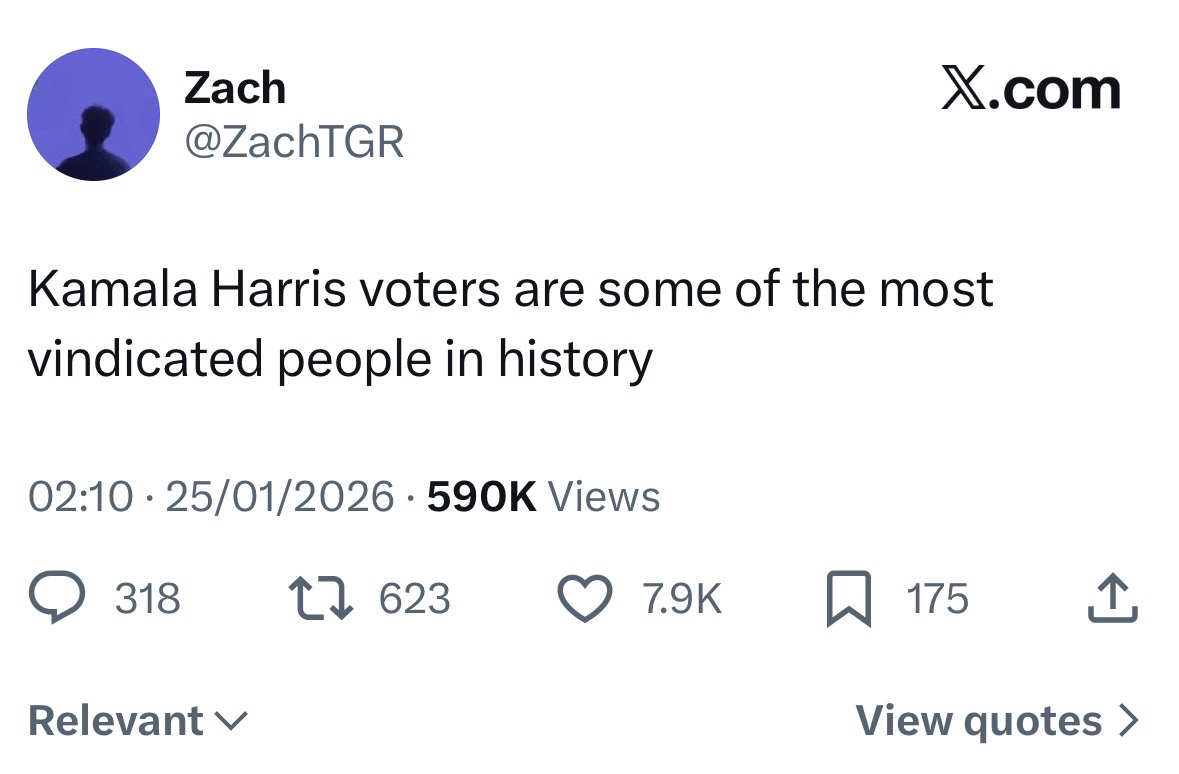1179x774 pixels.
Task: Click the tweet text about Kamala Harris voters
Action: tap(510, 323)
